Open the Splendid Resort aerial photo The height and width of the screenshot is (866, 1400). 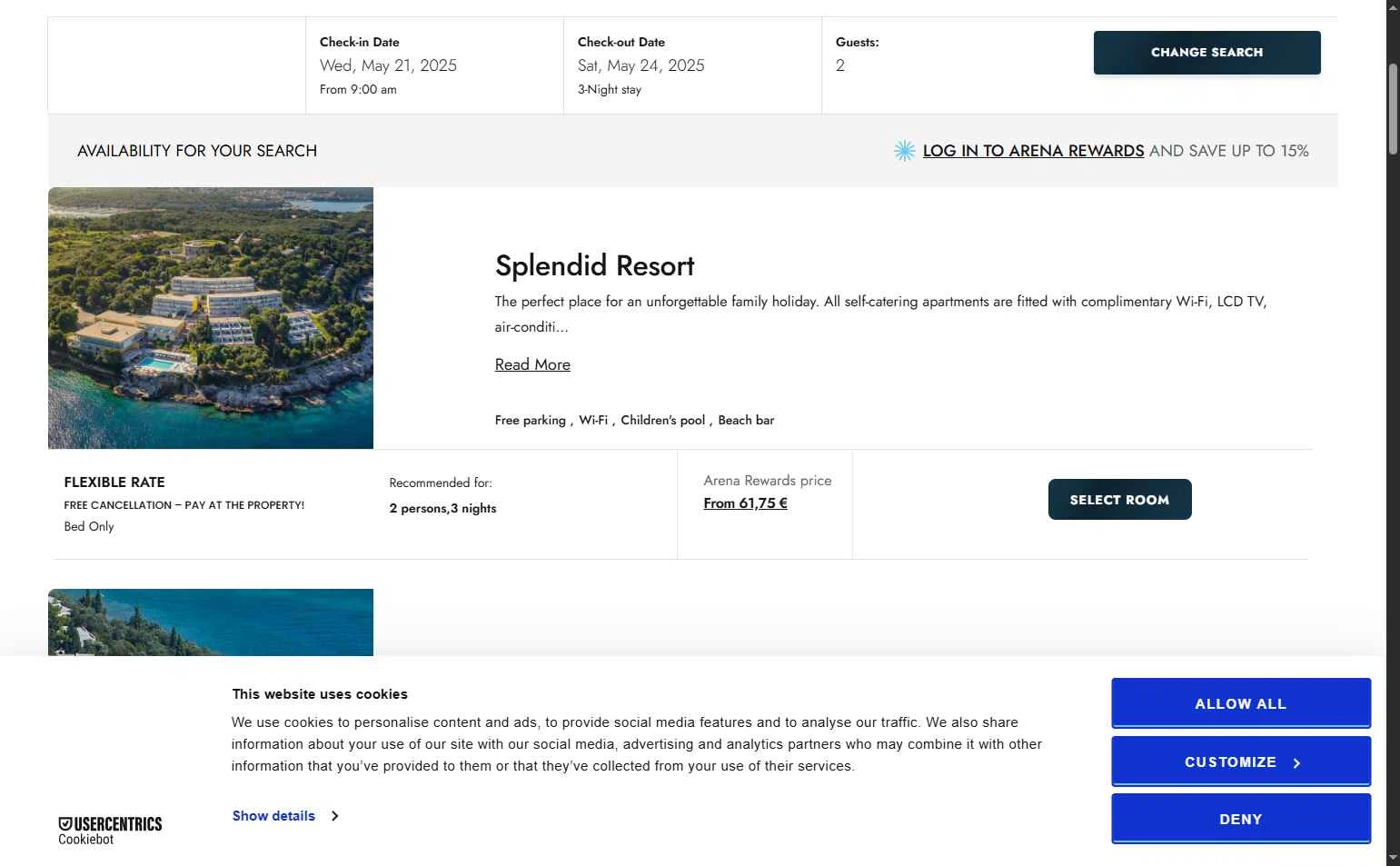click(x=211, y=318)
